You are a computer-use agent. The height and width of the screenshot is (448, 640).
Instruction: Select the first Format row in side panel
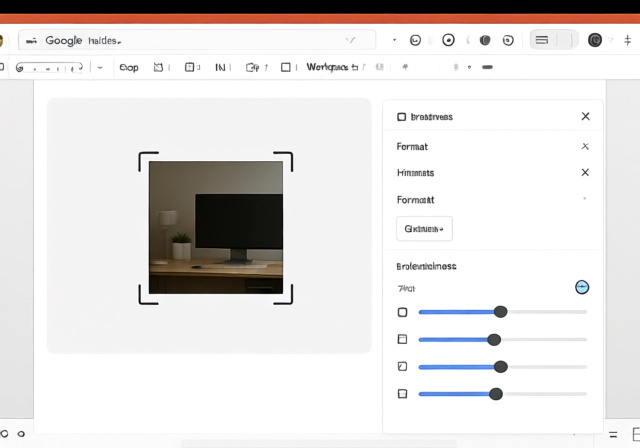tap(413, 146)
